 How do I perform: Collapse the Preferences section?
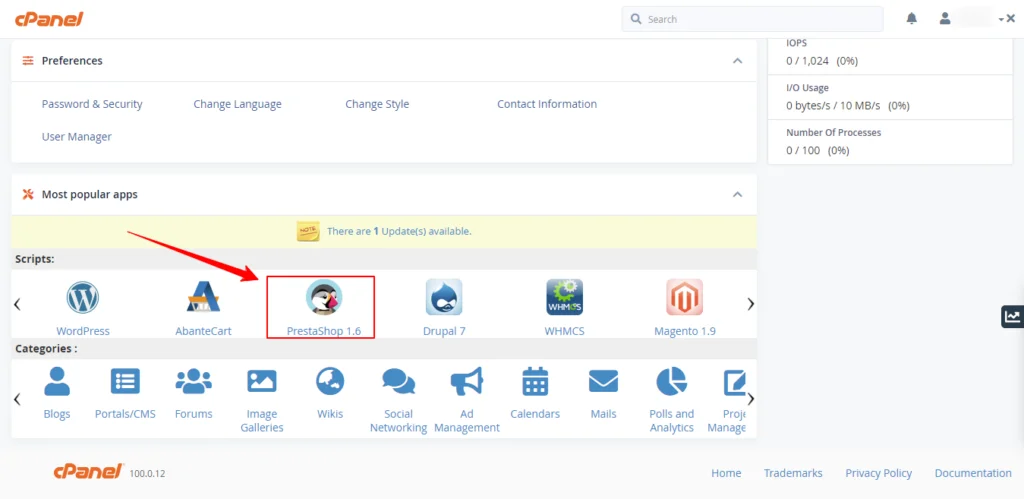tap(737, 61)
